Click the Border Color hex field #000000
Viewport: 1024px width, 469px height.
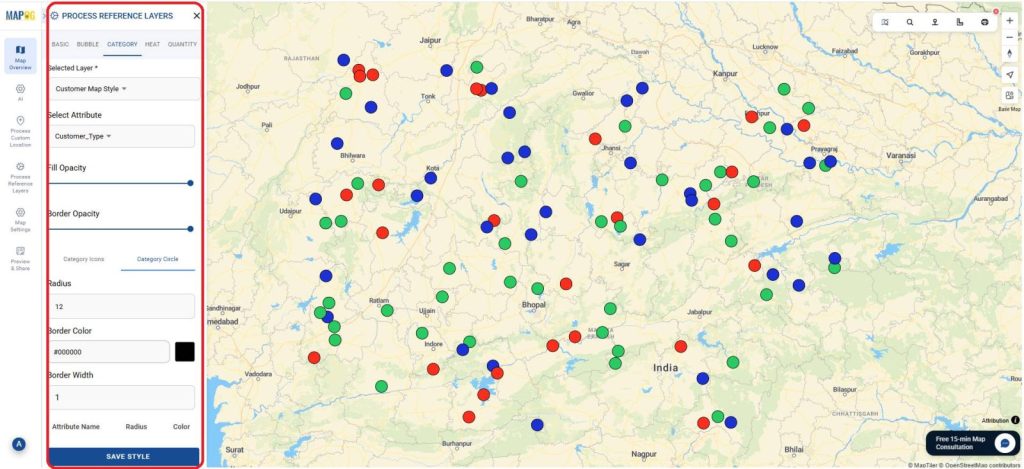pos(108,351)
